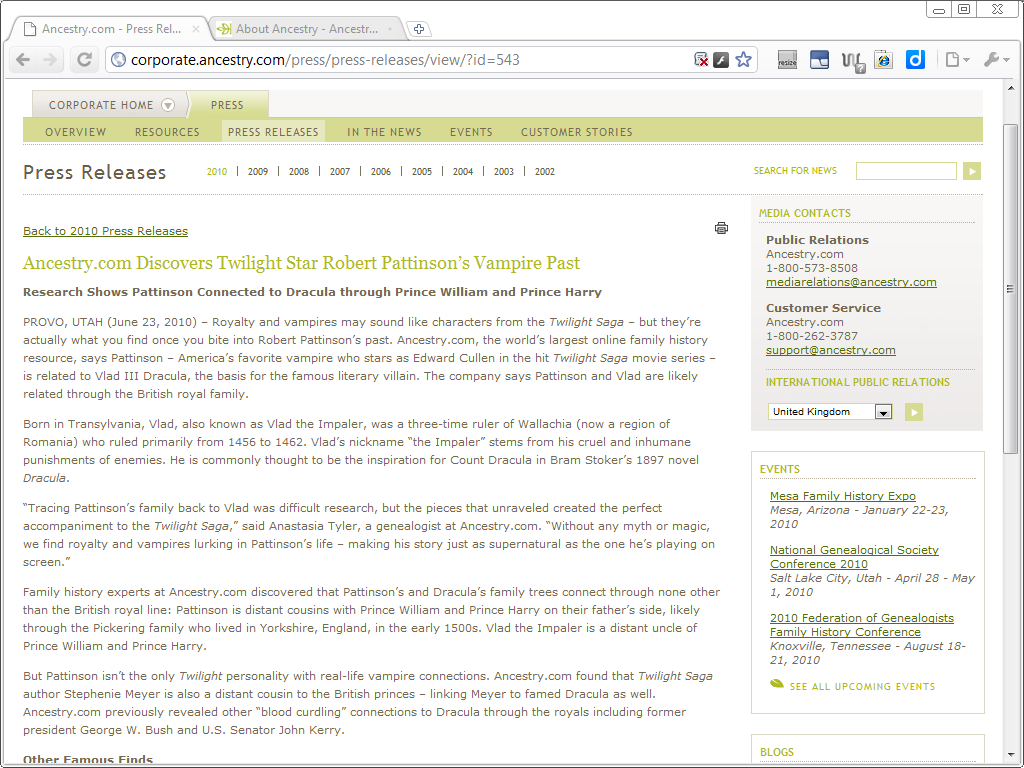View 2006 press releases

[381, 172]
